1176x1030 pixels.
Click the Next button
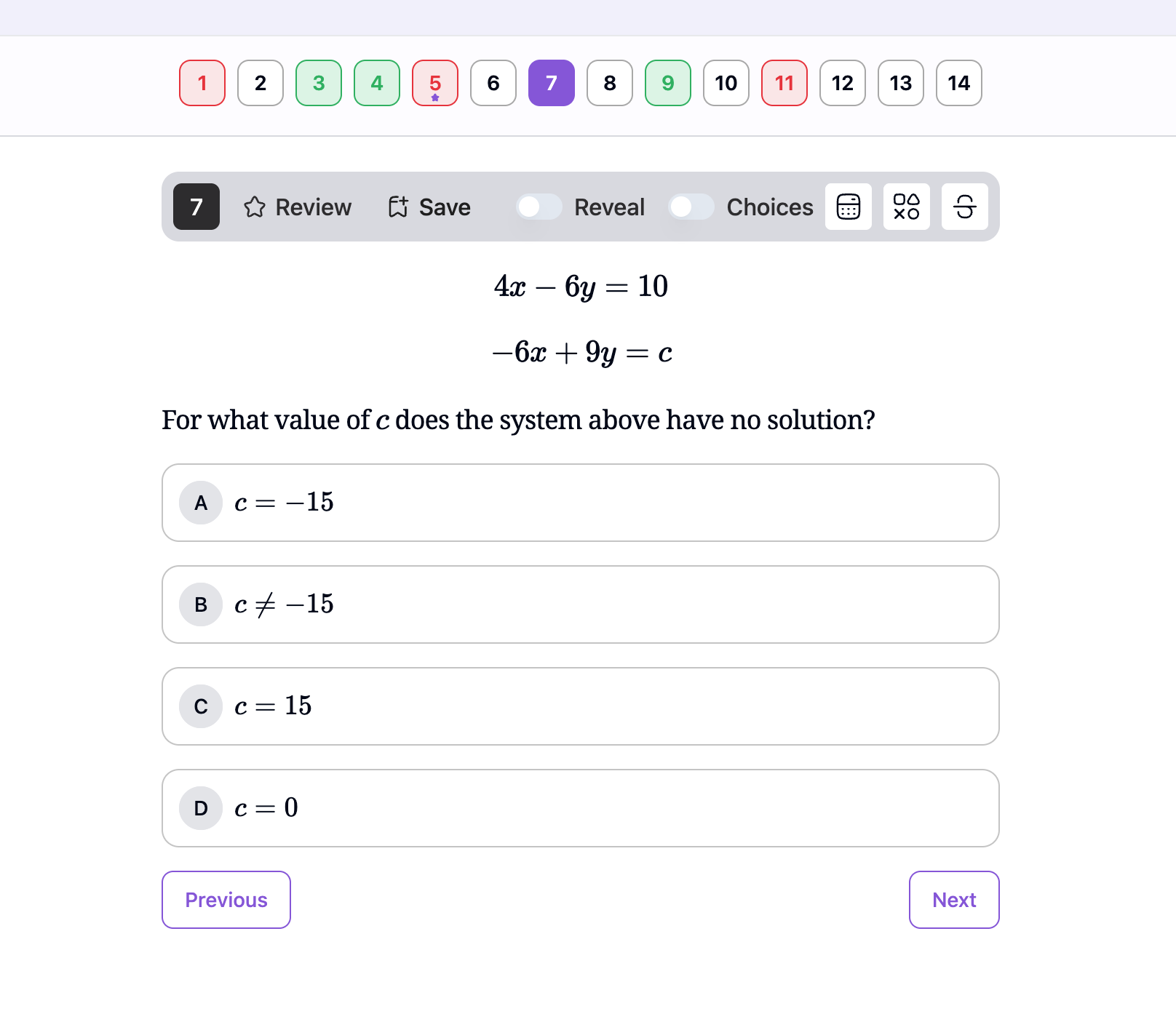[954, 900]
